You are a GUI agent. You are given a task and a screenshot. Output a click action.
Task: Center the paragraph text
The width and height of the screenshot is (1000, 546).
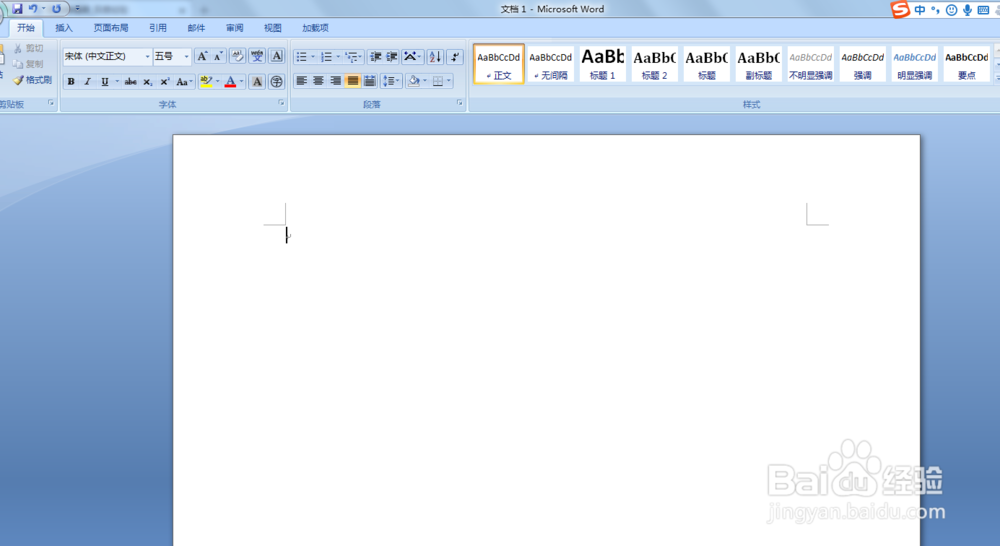[x=318, y=81]
